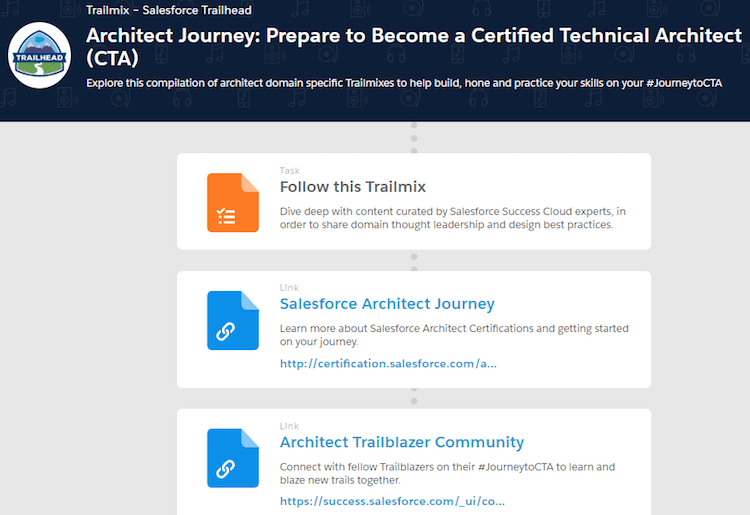Open the Architect Trailblazer Community title link
This screenshot has height=515, width=750.
[401, 442]
